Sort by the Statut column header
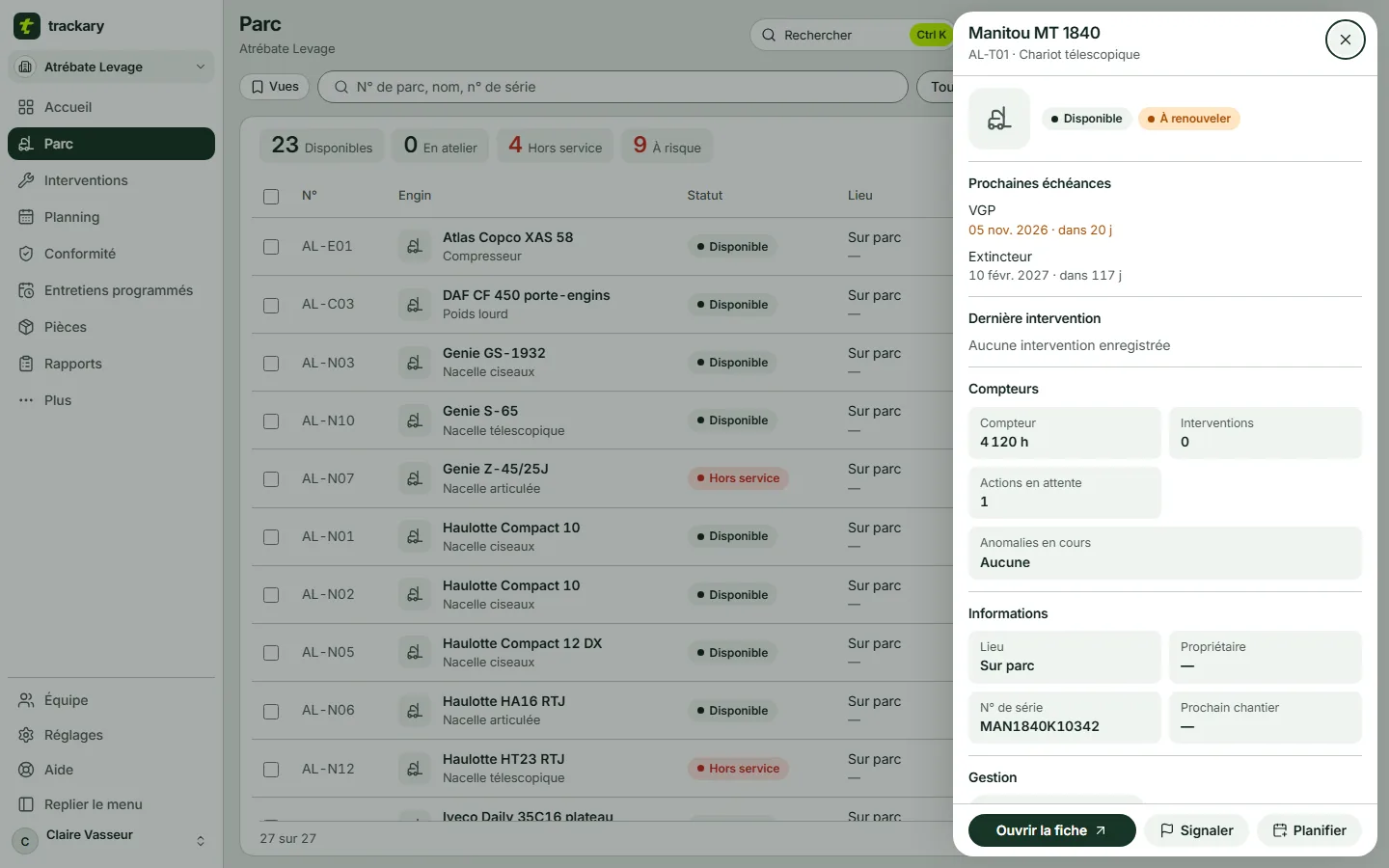This screenshot has height=868, width=1389. click(705, 196)
